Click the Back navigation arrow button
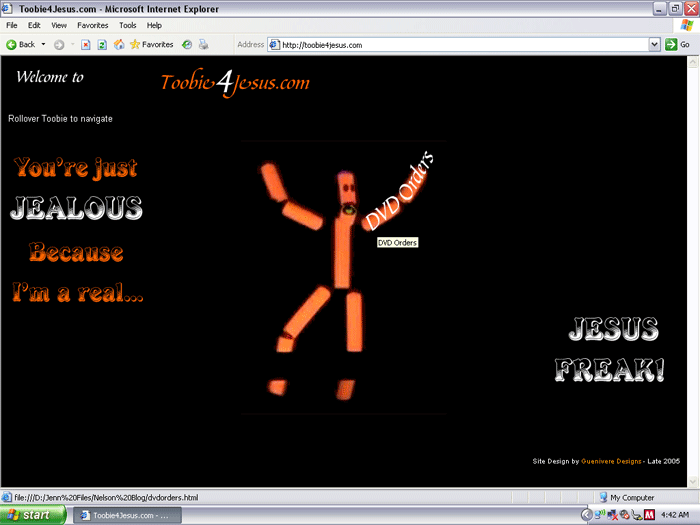 coord(21,45)
